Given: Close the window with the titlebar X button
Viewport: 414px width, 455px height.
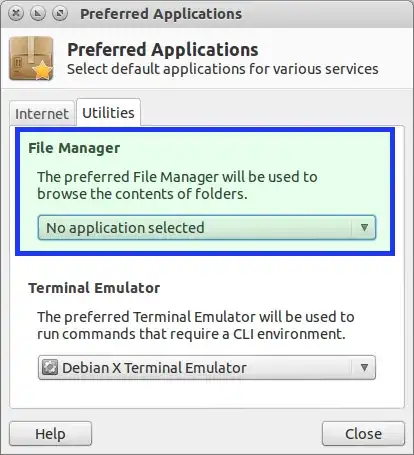Looking at the screenshot, I should (16, 13).
